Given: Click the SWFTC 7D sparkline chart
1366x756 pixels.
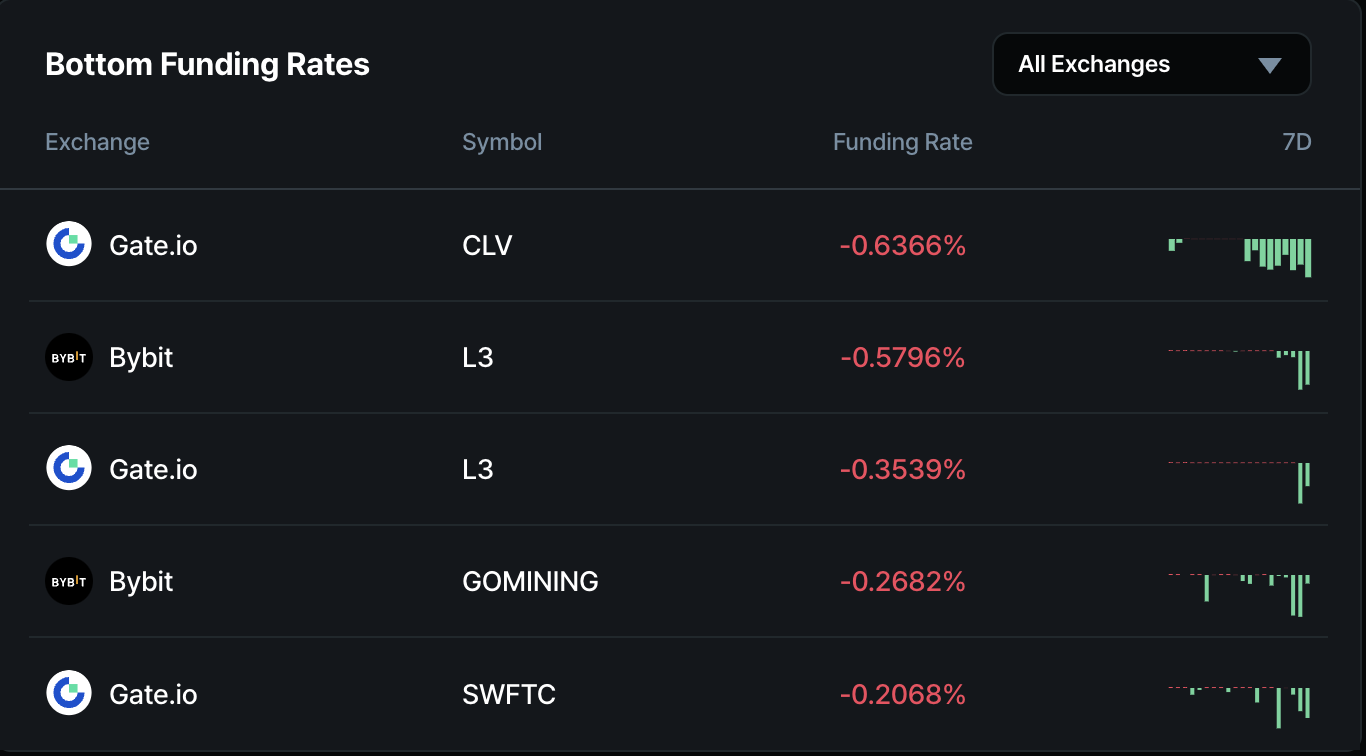Looking at the screenshot, I should pyautogui.click(x=1239, y=704).
